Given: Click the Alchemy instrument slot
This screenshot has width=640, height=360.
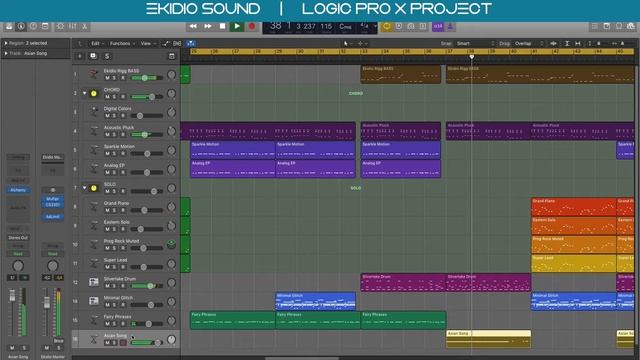Looking at the screenshot, I should click(18, 190).
